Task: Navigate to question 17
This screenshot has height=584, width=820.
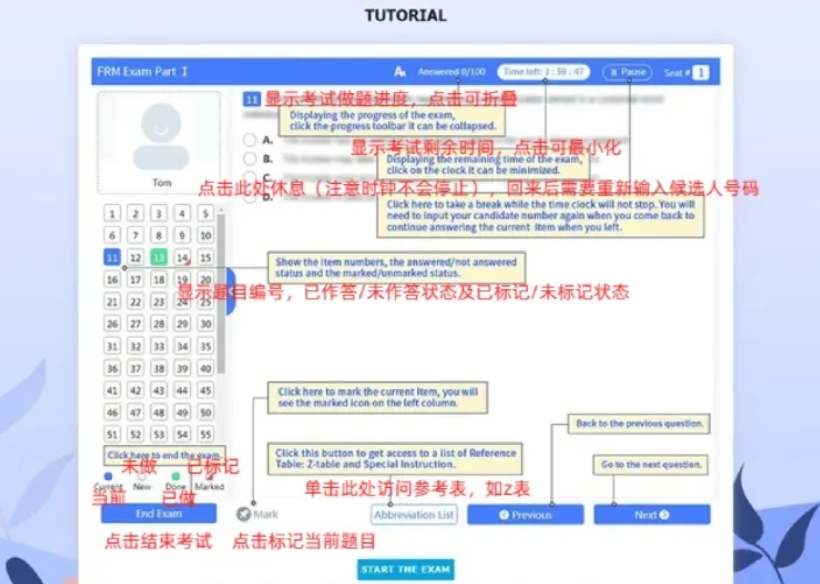Action: pyautogui.click(x=135, y=280)
